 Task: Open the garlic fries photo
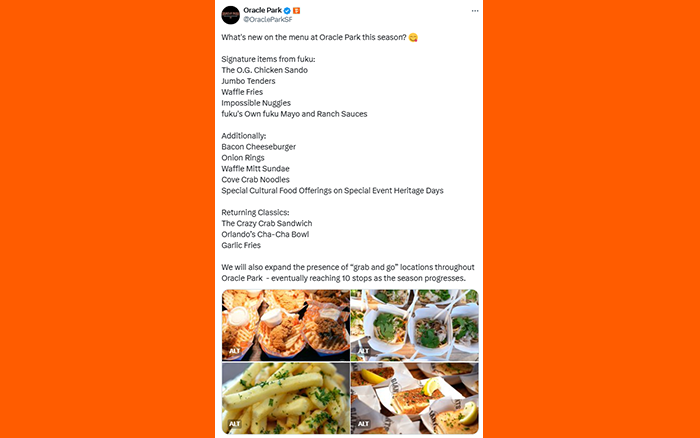(286, 398)
